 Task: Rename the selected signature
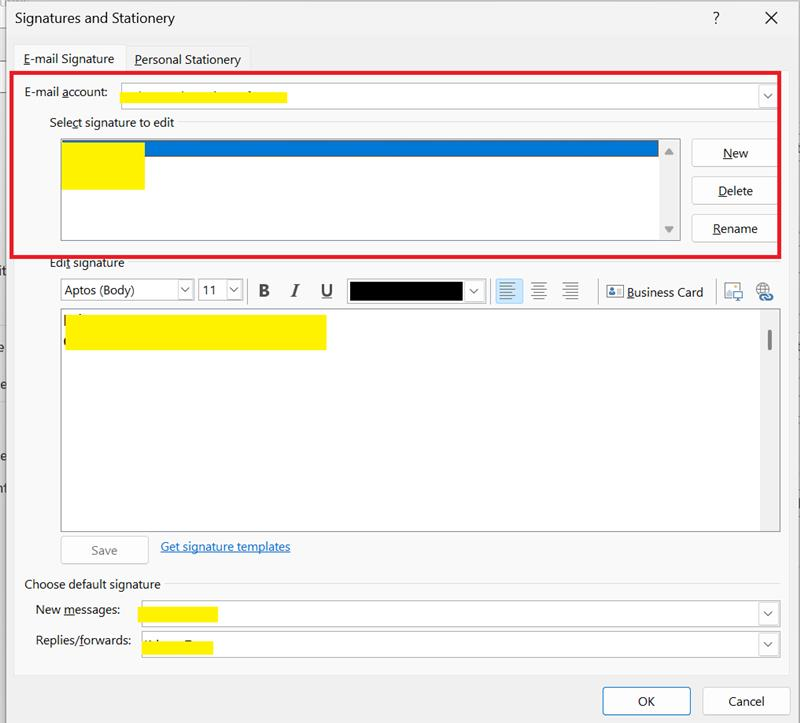(x=735, y=229)
